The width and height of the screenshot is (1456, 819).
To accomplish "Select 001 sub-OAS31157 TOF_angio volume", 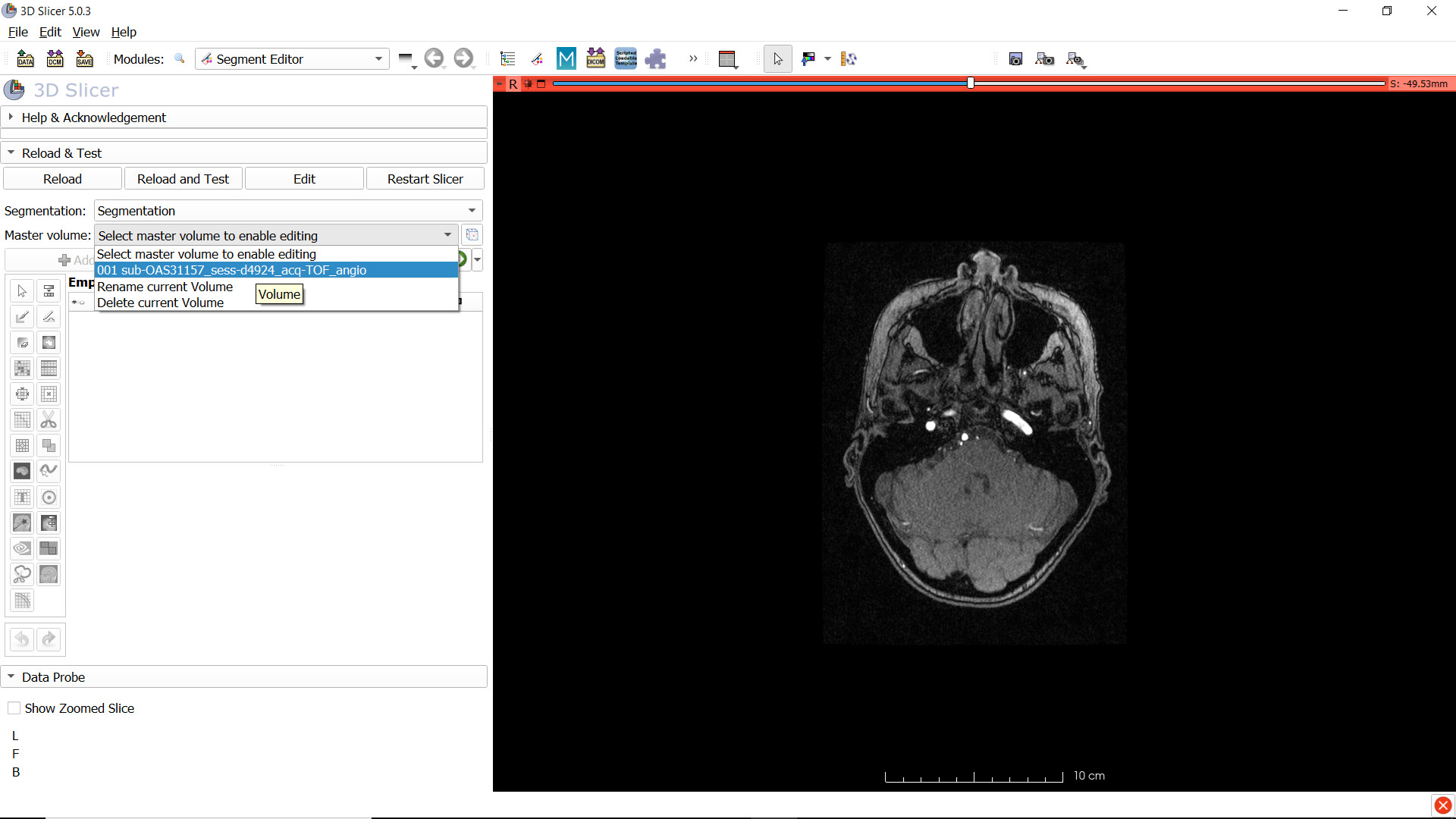I will (x=231, y=270).
